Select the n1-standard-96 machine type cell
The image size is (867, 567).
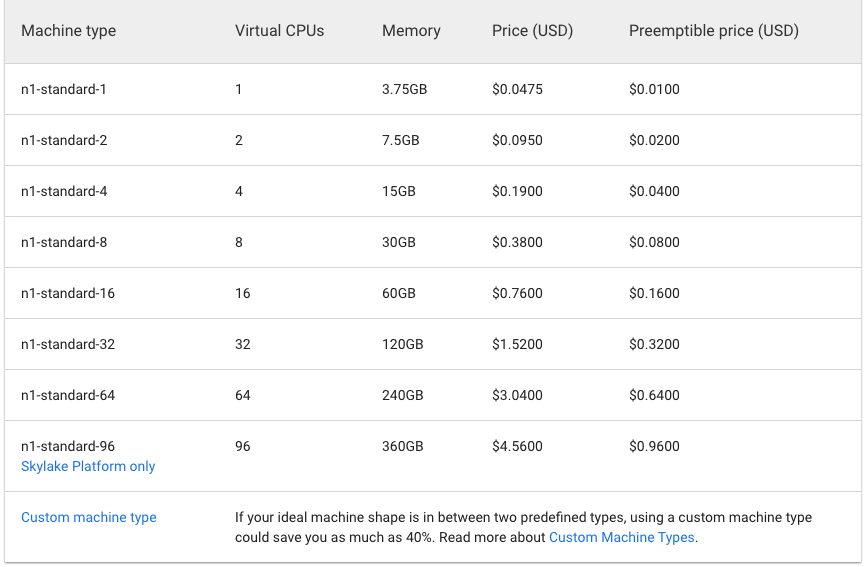click(68, 446)
